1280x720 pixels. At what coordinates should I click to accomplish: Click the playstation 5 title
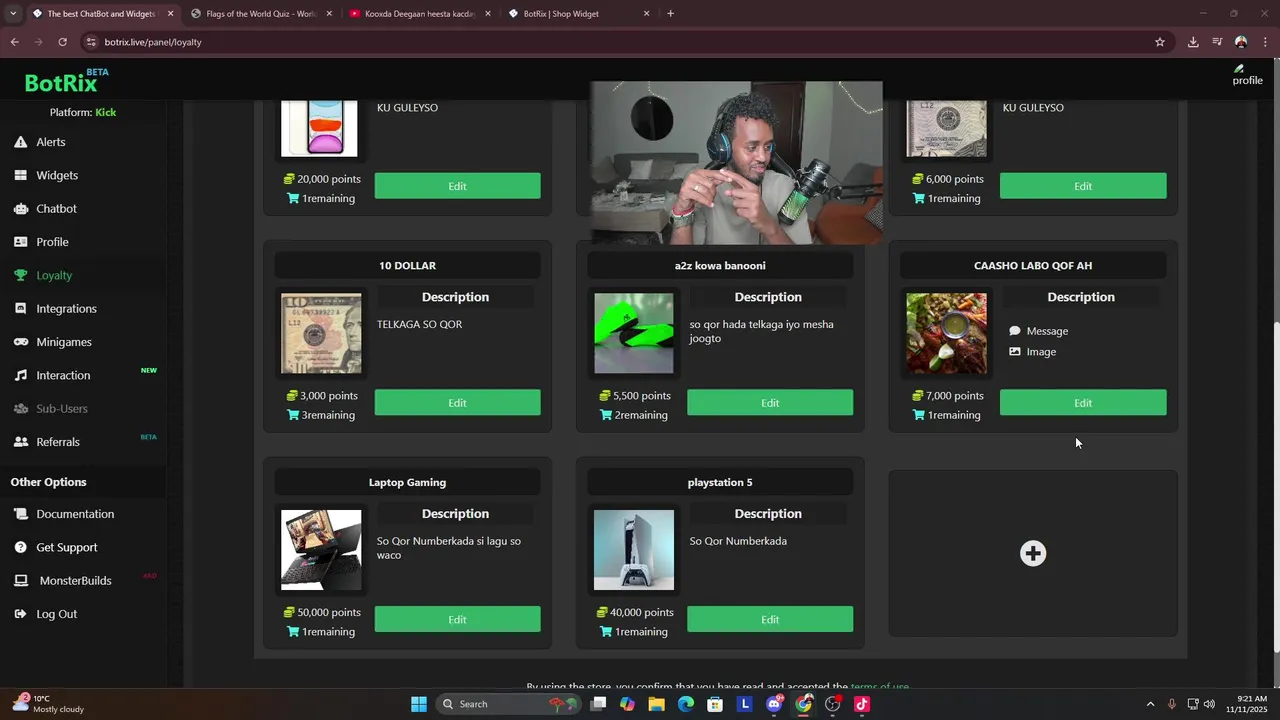(720, 482)
